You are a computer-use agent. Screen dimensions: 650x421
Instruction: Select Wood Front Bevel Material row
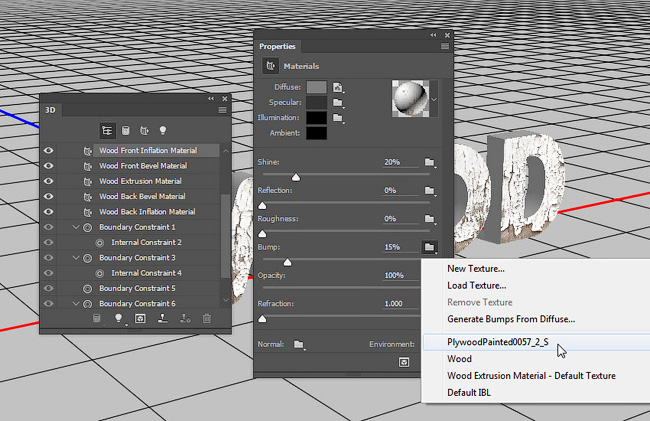pyautogui.click(x=143, y=166)
